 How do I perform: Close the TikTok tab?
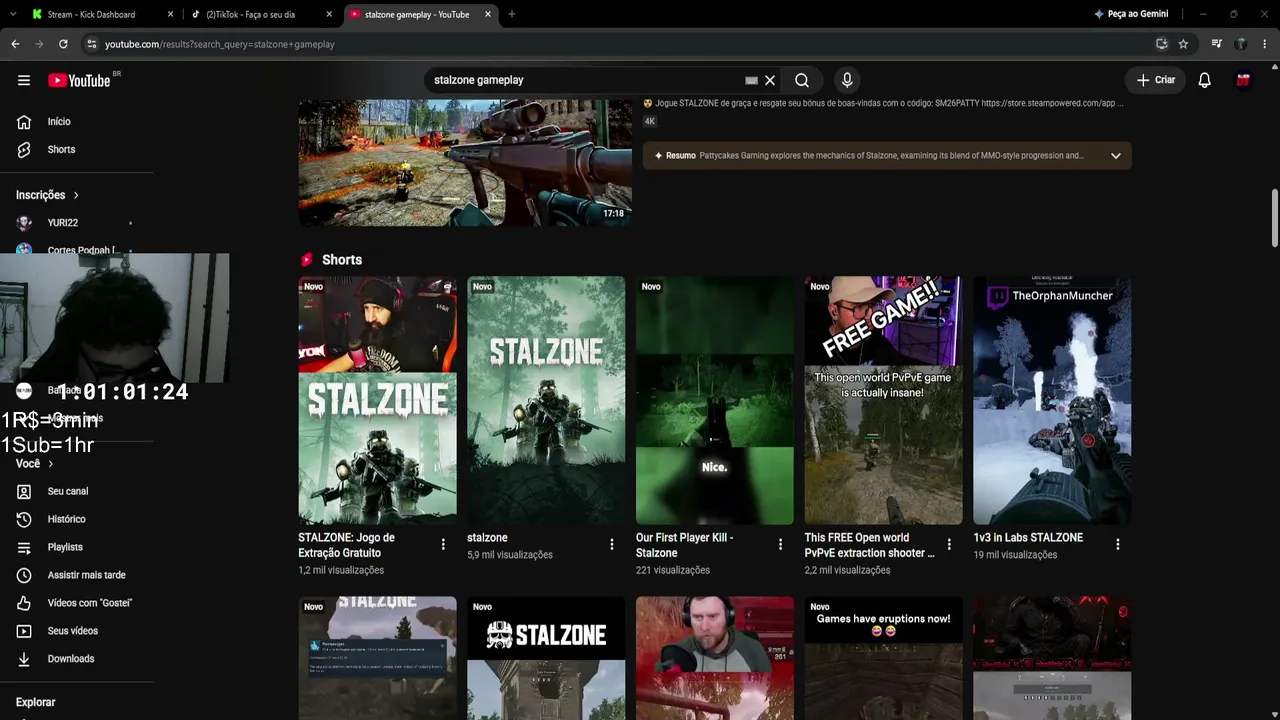point(329,14)
